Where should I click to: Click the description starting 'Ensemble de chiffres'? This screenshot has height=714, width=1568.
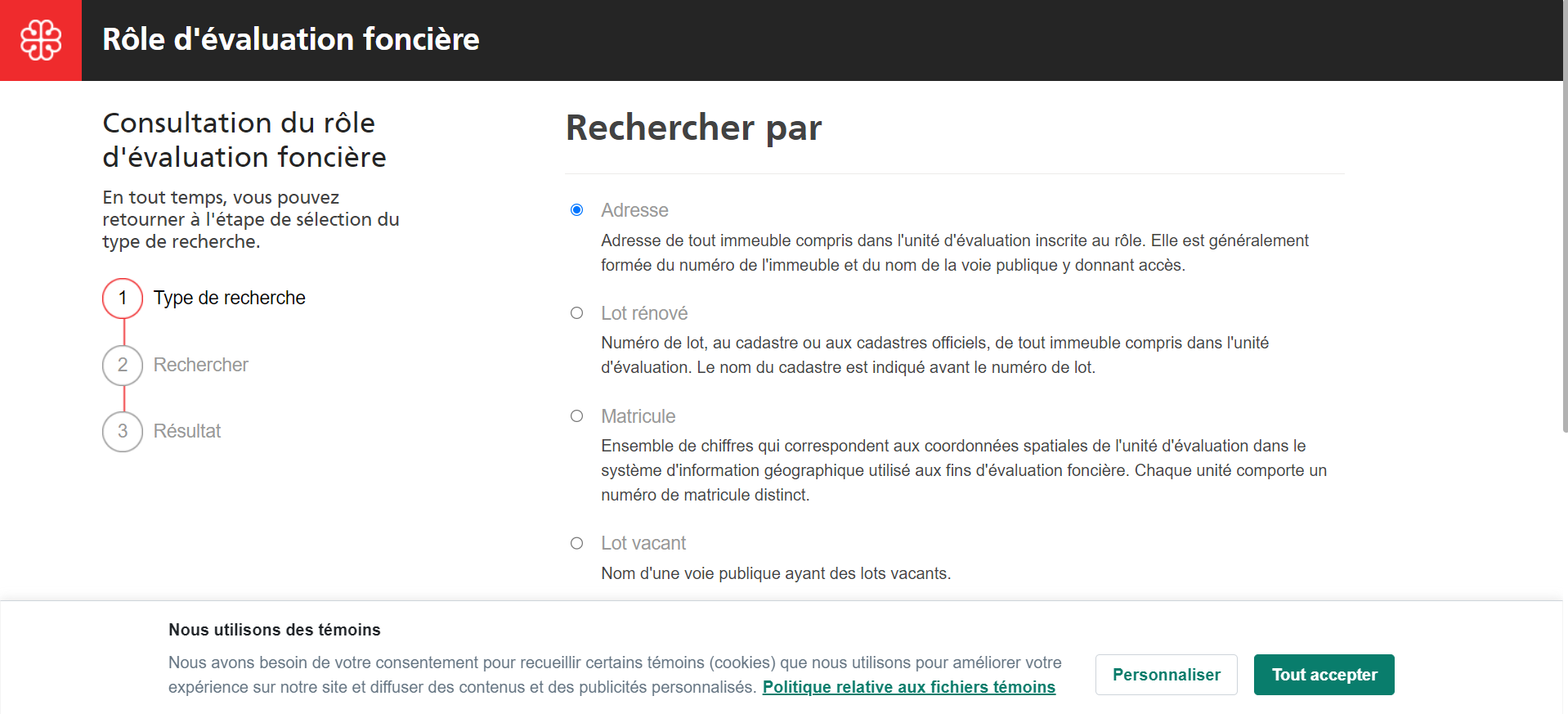click(x=964, y=470)
